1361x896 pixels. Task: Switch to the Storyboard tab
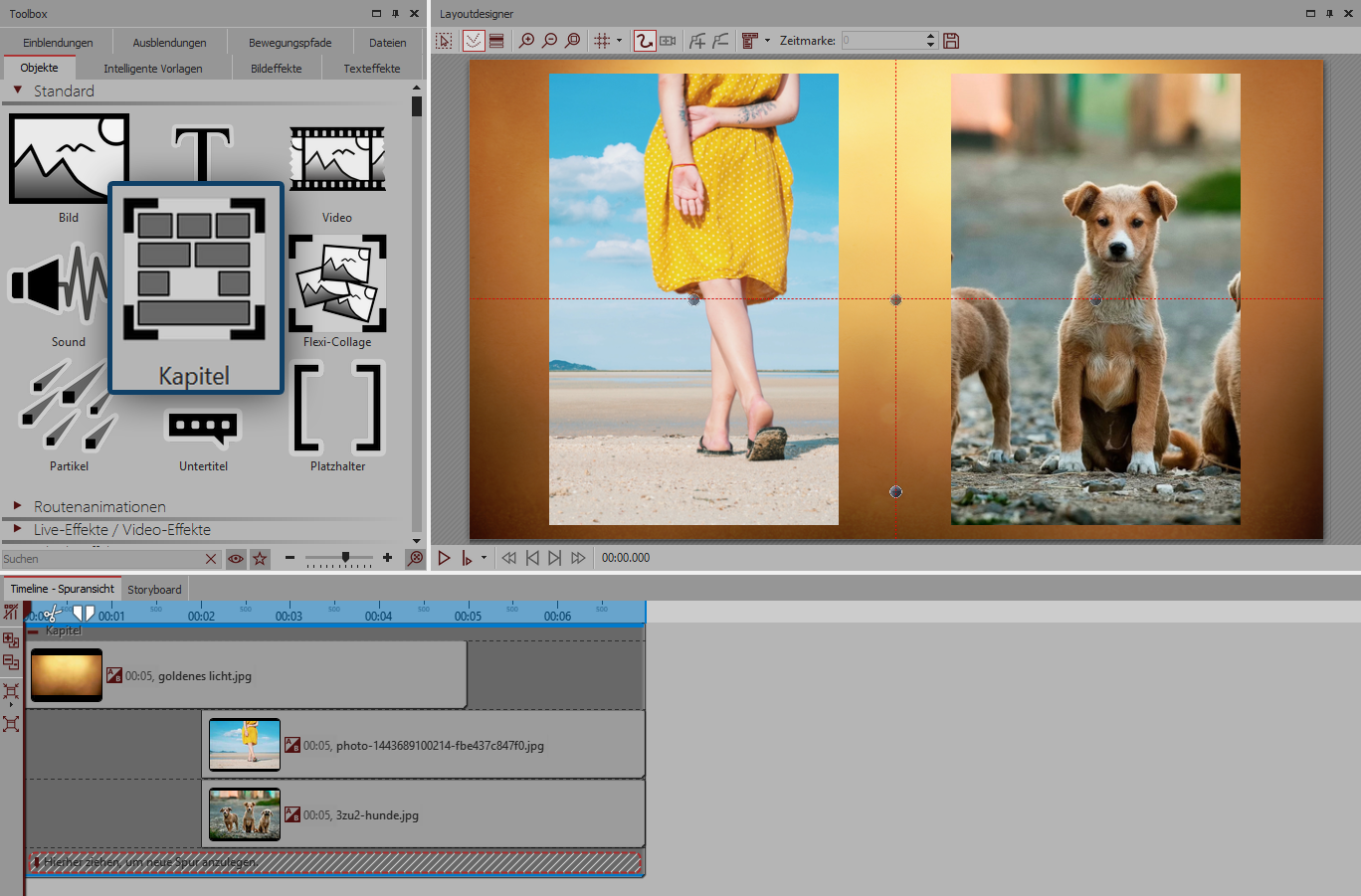154,590
